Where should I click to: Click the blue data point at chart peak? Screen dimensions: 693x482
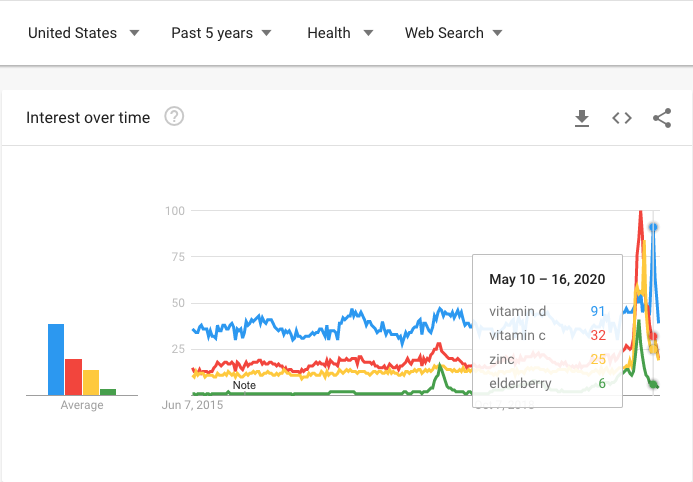(653, 227)
